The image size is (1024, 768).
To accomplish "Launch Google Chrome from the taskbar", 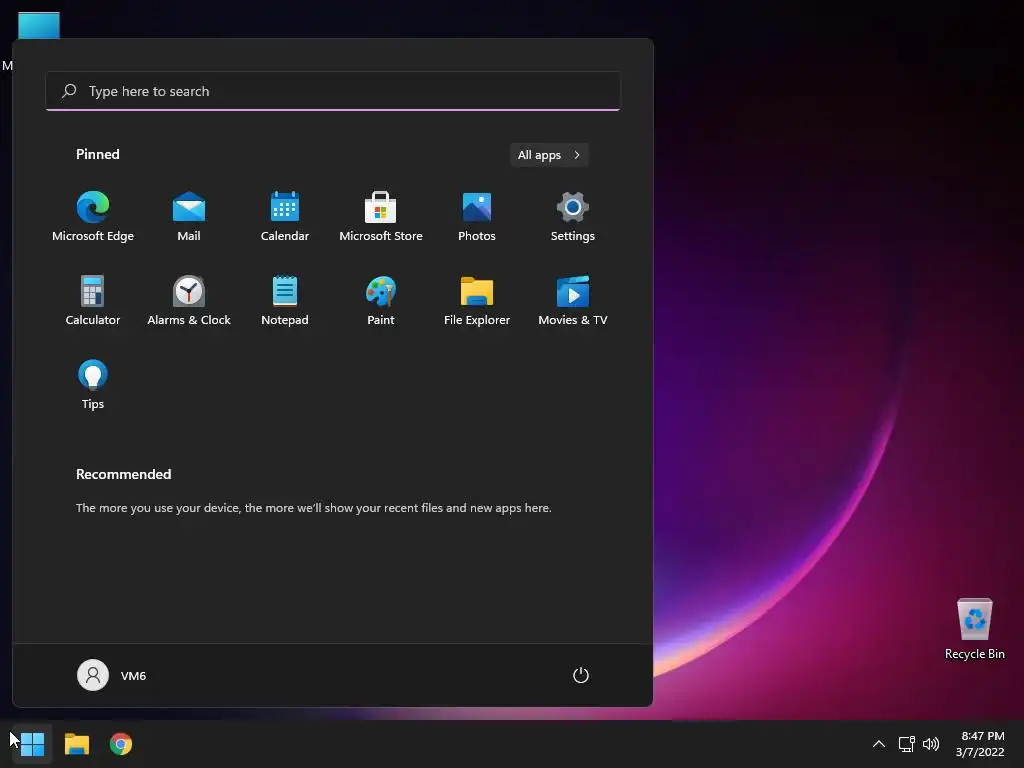I will point(121,744).
